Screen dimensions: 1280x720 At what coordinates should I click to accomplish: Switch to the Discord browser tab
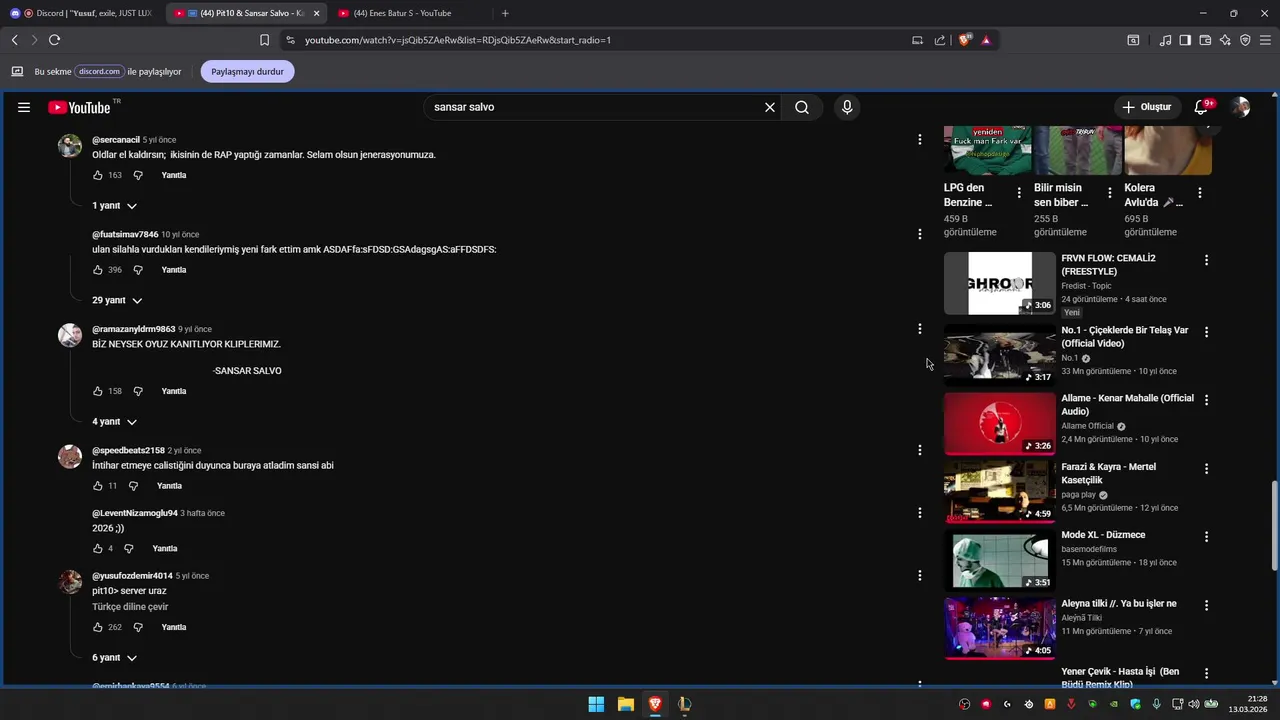pos(81,13)
